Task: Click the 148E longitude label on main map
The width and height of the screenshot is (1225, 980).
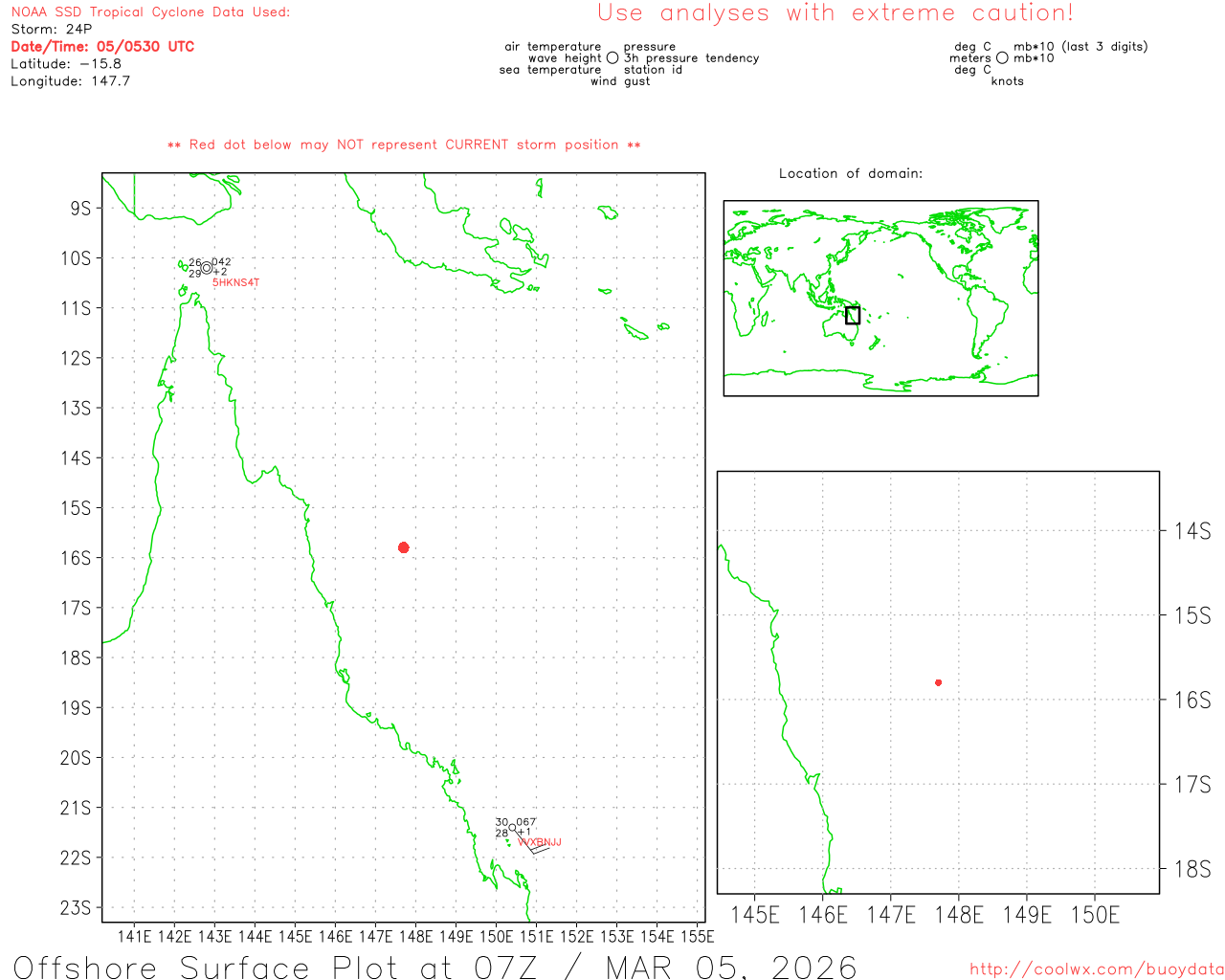Action: click(415, 937)
